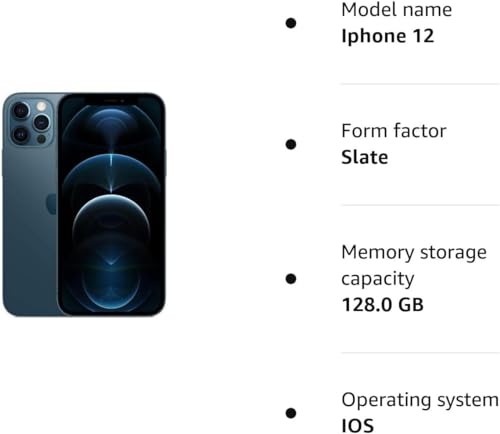Click the bullet beside Form factor
The image size is (500, 434).
point(291,144)
